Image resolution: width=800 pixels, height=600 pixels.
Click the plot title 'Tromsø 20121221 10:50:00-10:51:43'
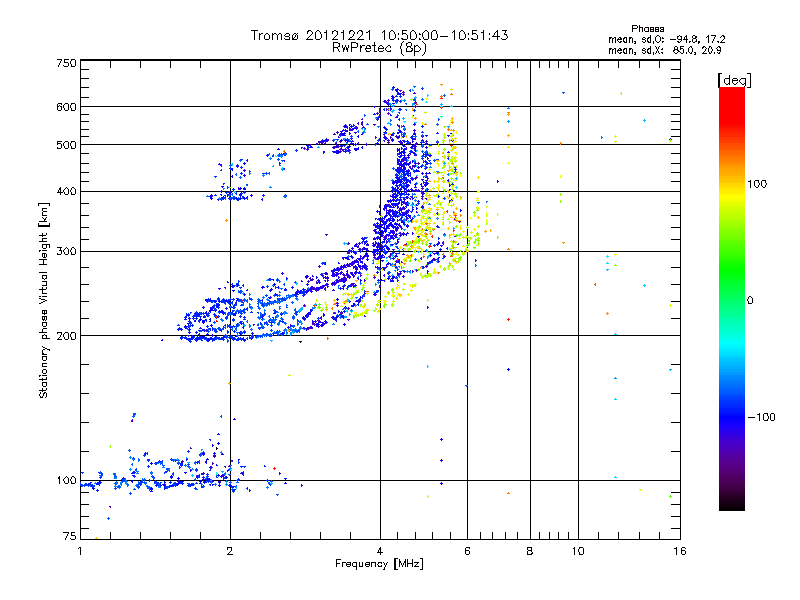(379, 35)
